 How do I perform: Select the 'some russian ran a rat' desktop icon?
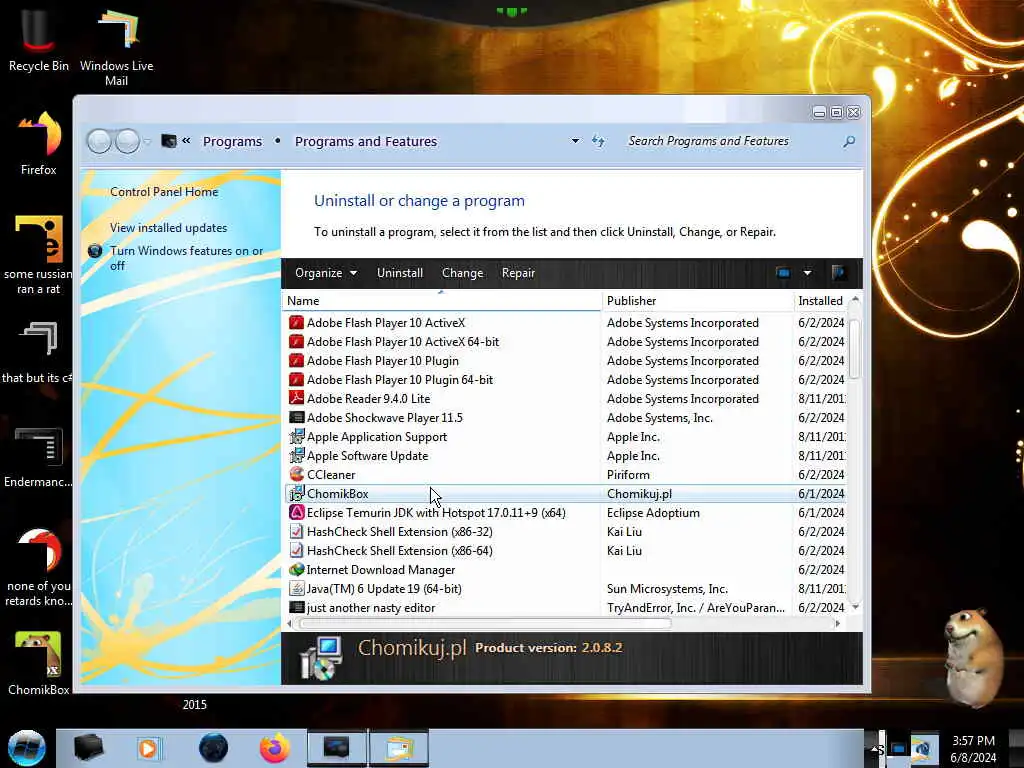[39, 255]
